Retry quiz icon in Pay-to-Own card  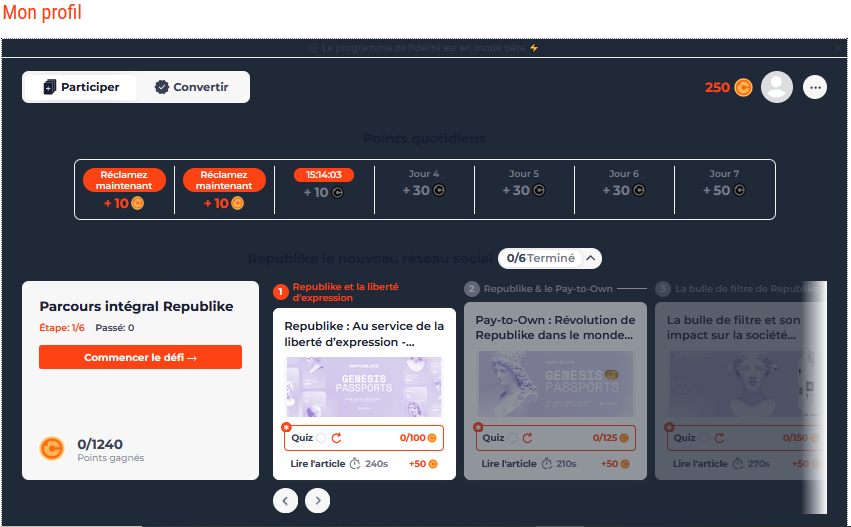[x=528, y=438]
